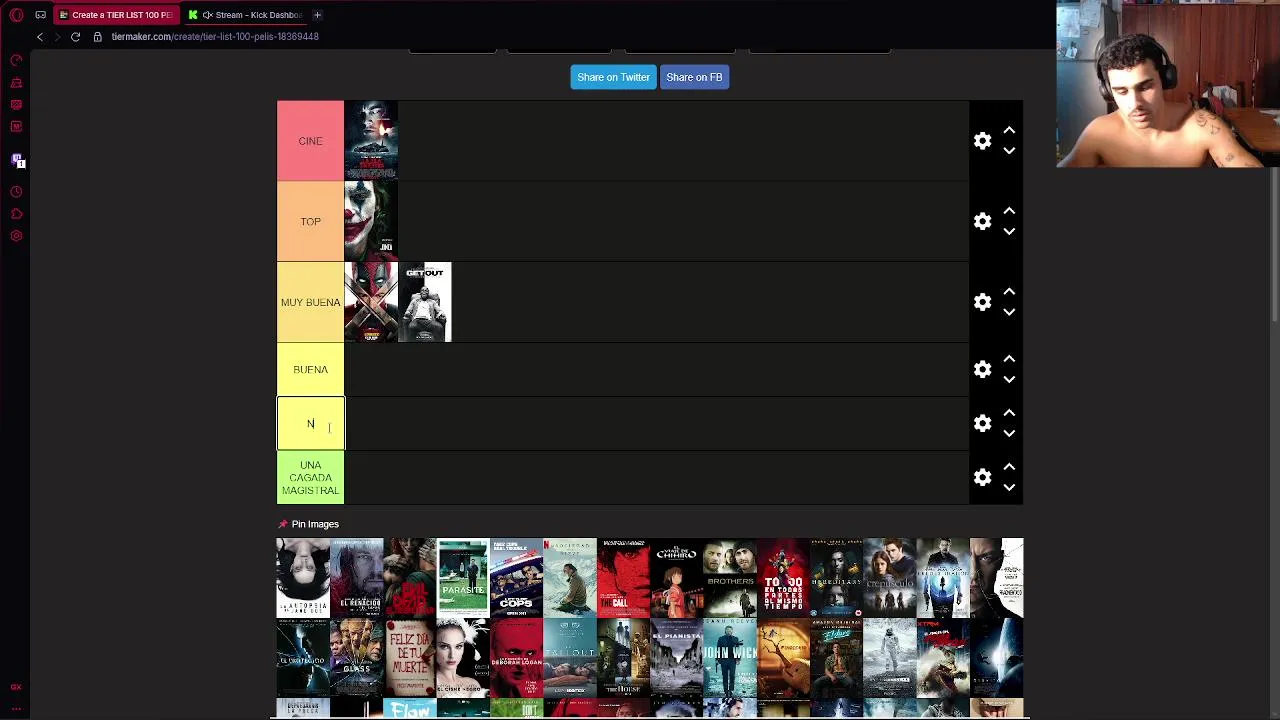The image size is (1280, 720).
Task: Click Share on FB button
Action: (x=694, y=77)
